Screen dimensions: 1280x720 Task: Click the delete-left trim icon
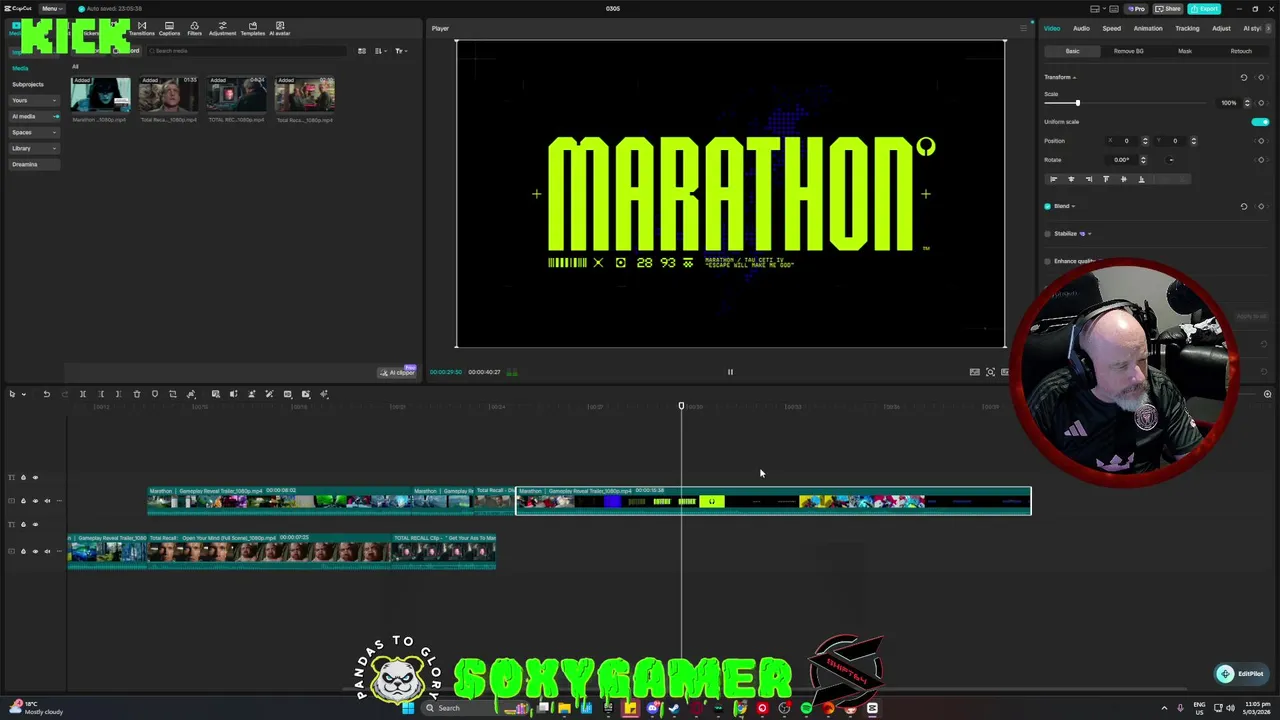pyautogui.click(x=101, y=394)
